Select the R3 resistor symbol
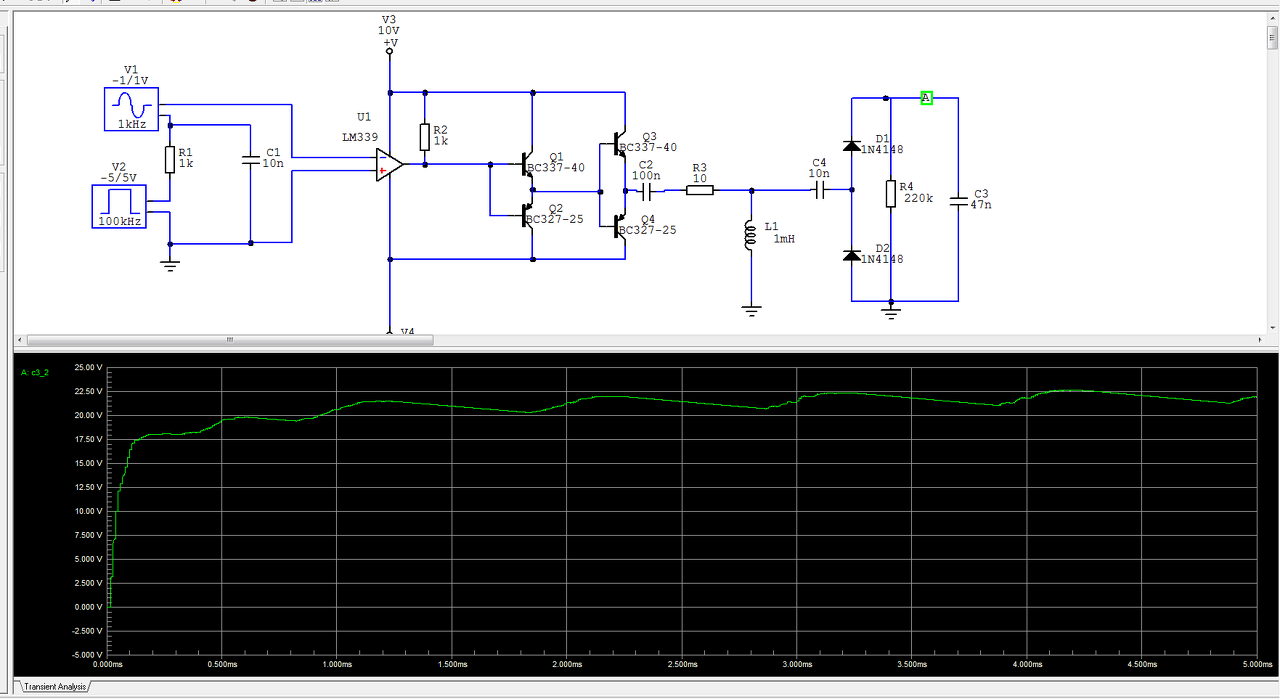Screen dimensions: 1280x699 [700, 189]
